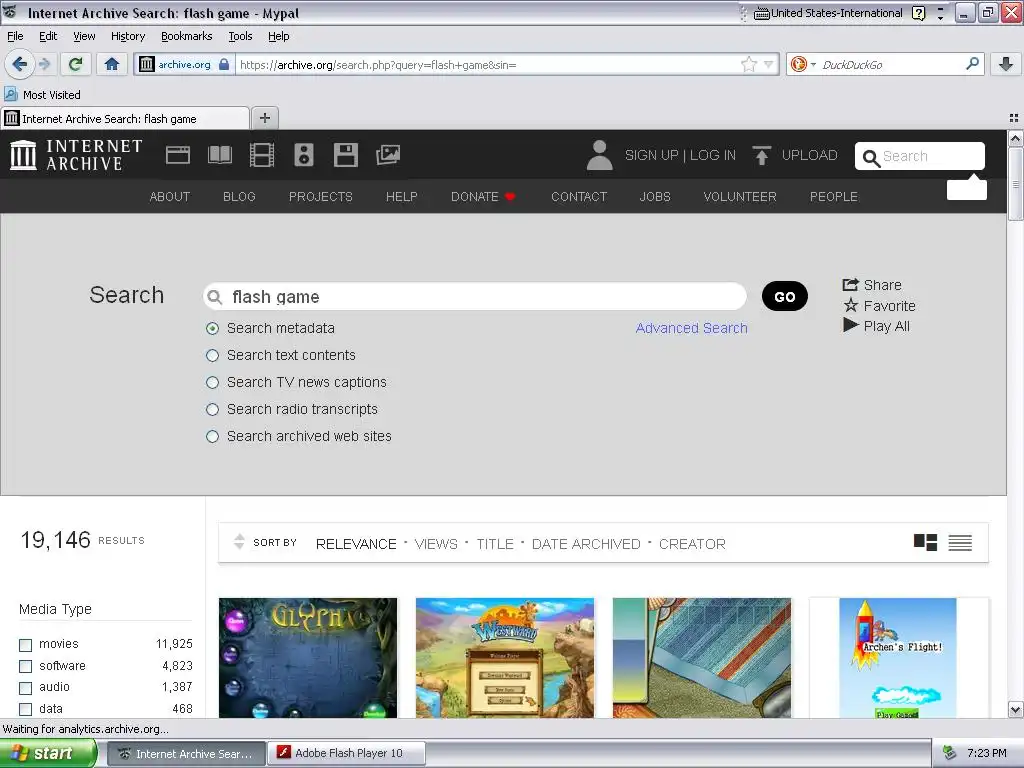1024x768 pixels.
Task: Open the Web (Wayback) icon in the Archive header
Action: click(x=178, y=155)
